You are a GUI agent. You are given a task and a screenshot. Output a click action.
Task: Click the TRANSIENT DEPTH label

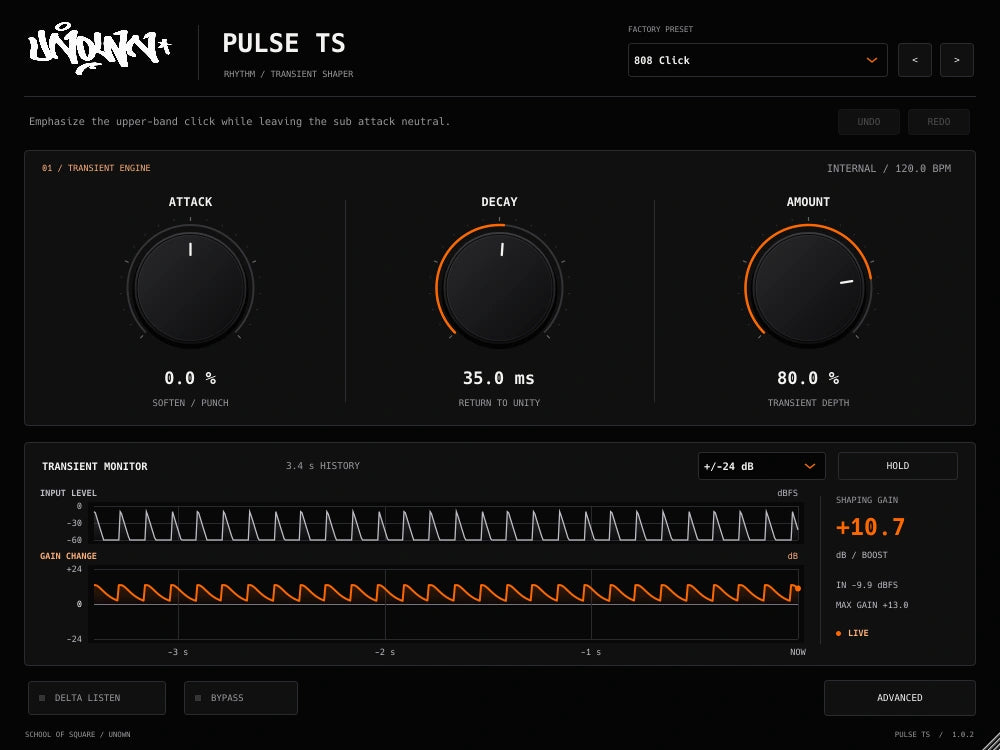808,403
